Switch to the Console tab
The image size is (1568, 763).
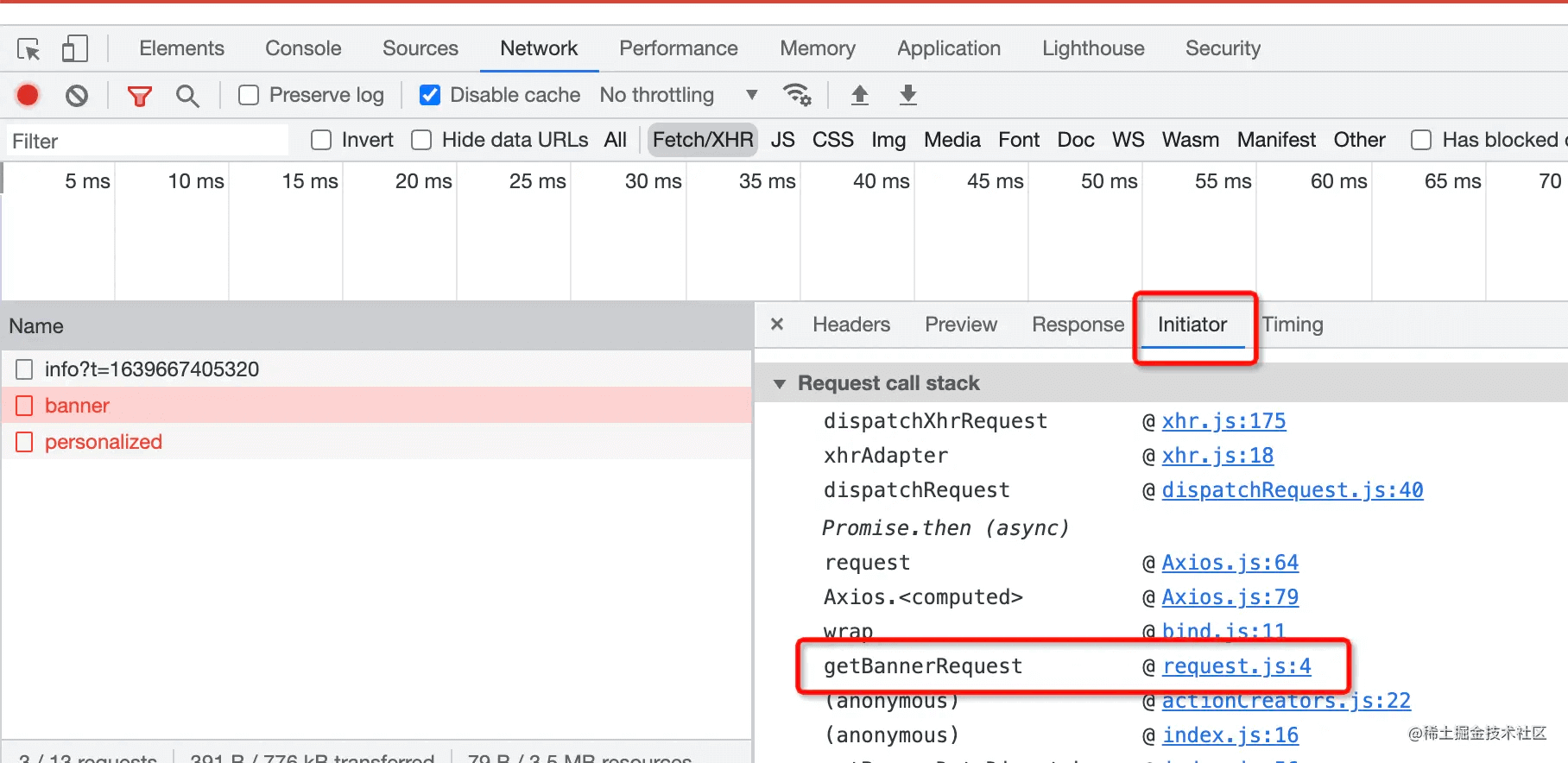click(x=303, y=48)
